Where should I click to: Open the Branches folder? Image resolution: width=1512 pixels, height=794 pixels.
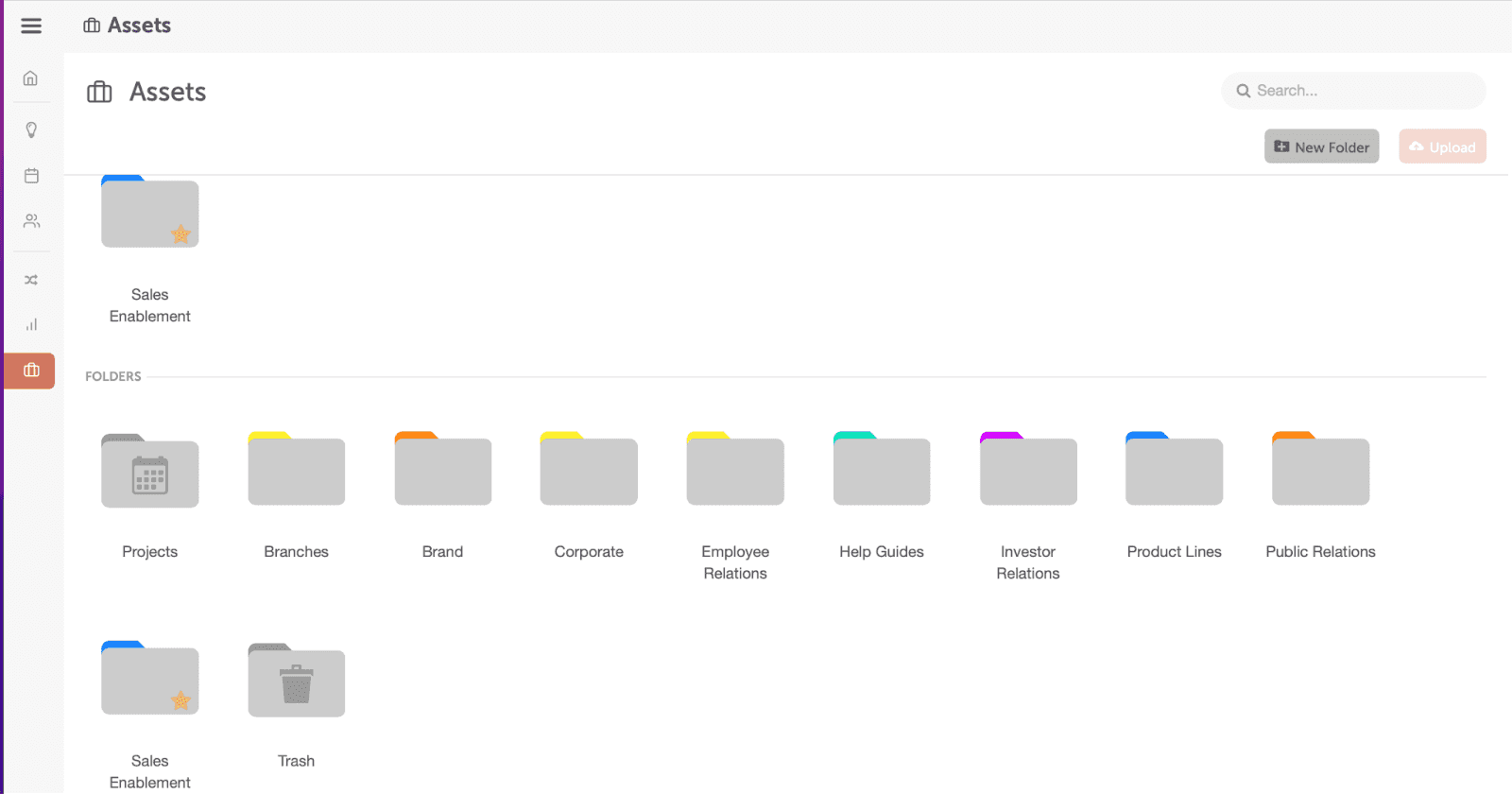pyautogui.click(x=297, y=469)
